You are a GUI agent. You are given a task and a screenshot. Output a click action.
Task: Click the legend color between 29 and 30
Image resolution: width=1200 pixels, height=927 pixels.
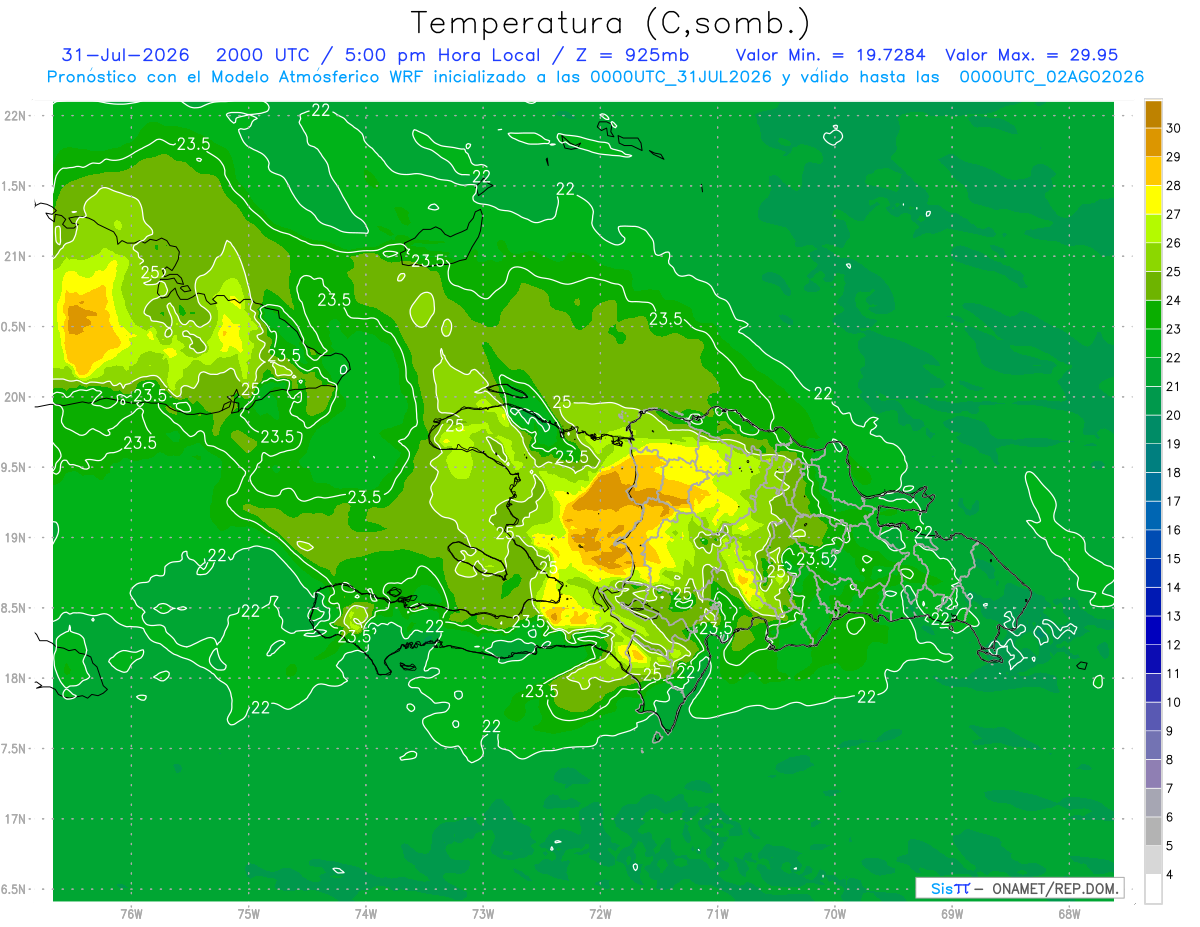click(1153, 142)
